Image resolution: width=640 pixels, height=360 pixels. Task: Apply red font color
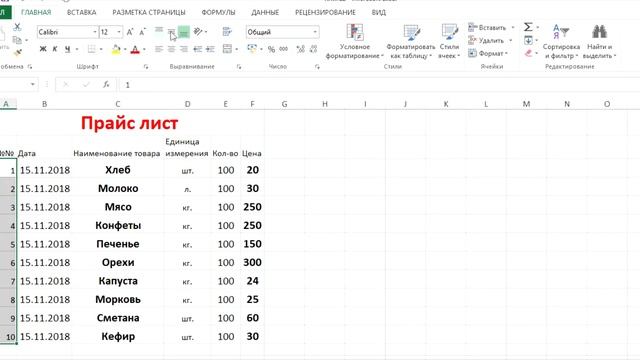[135, 49]
